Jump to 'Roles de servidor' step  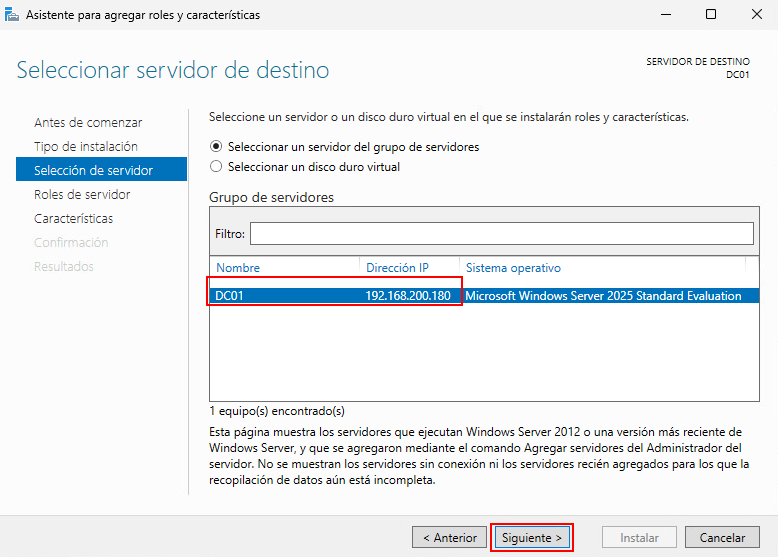pyautogui.click(x=82, y=194)
